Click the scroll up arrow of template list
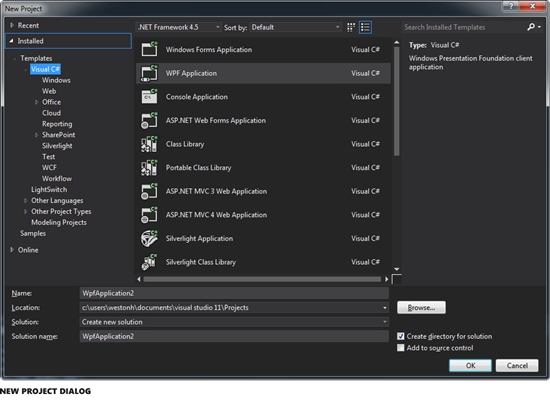Viewport: 550px width, 403px height. [396, 42]
